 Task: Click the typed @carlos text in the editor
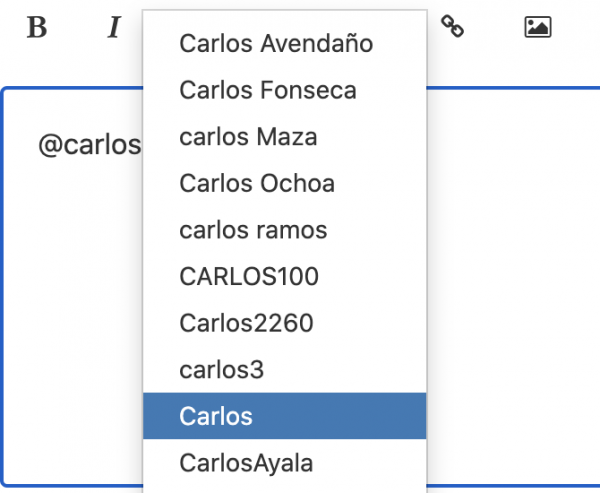tap(90, 145)
